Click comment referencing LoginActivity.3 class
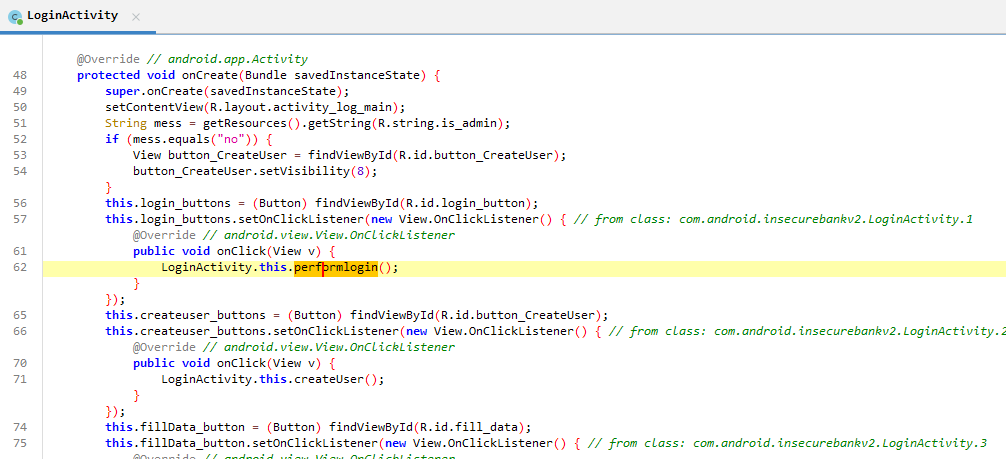Viewport: 1006px width, 459px height. point(788,443)
